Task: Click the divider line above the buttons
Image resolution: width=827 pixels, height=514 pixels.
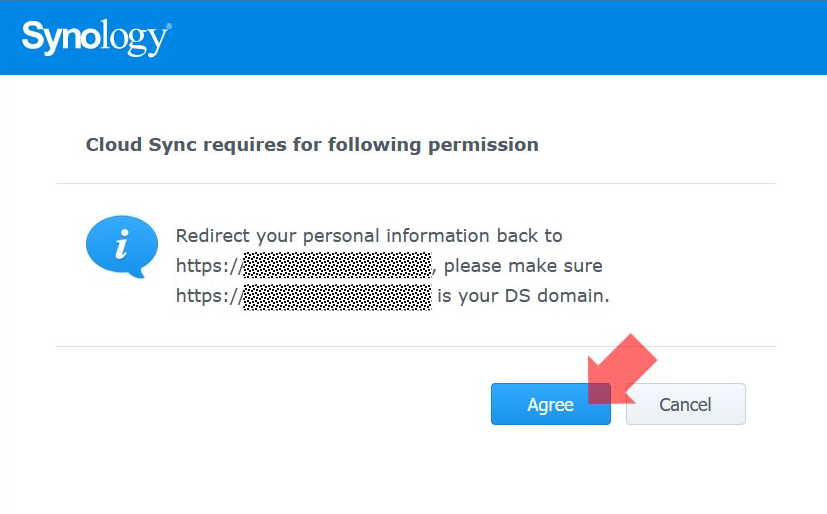Action: pos(415,347)
